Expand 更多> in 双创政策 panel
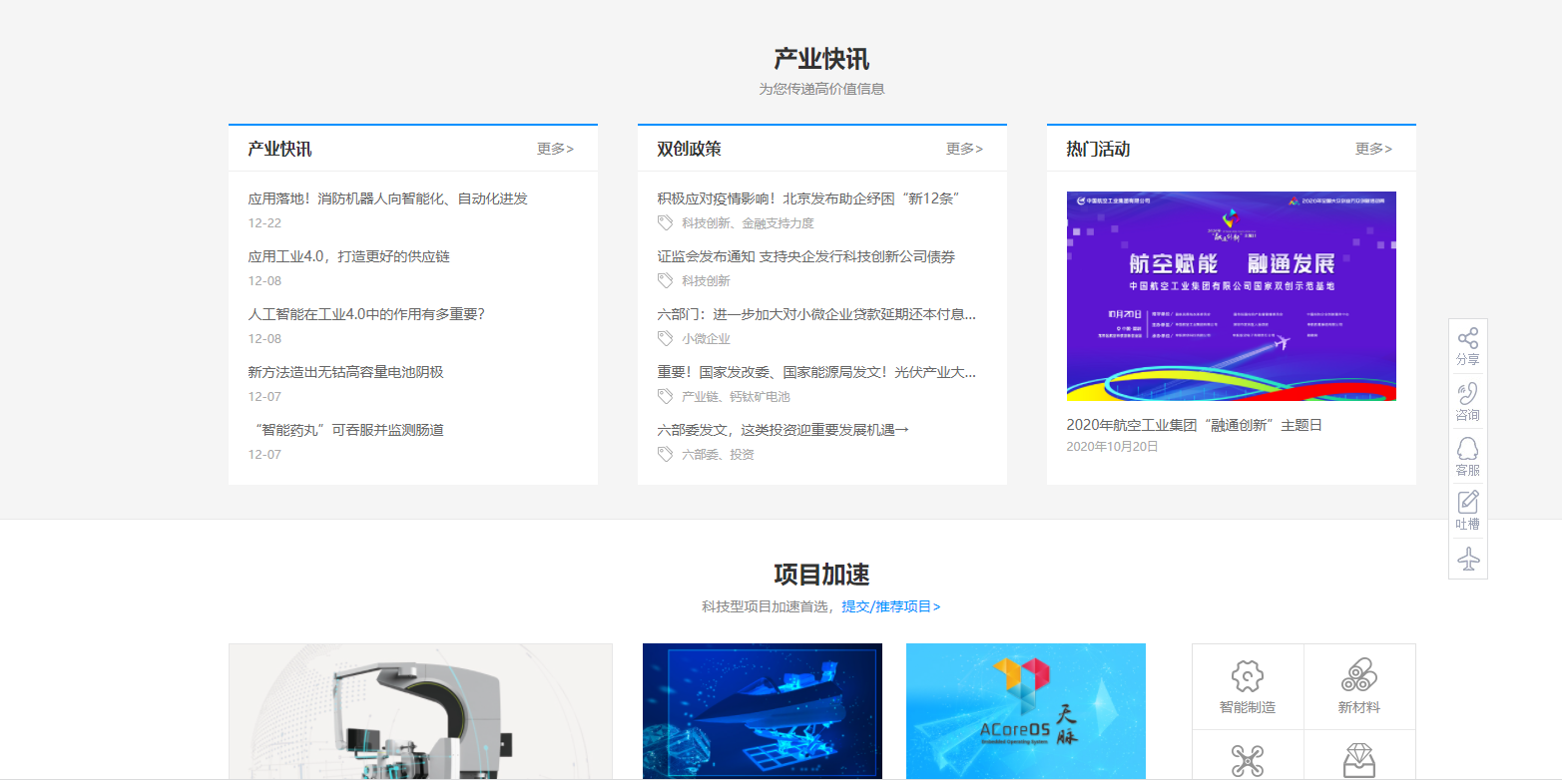 coord(964,149)
